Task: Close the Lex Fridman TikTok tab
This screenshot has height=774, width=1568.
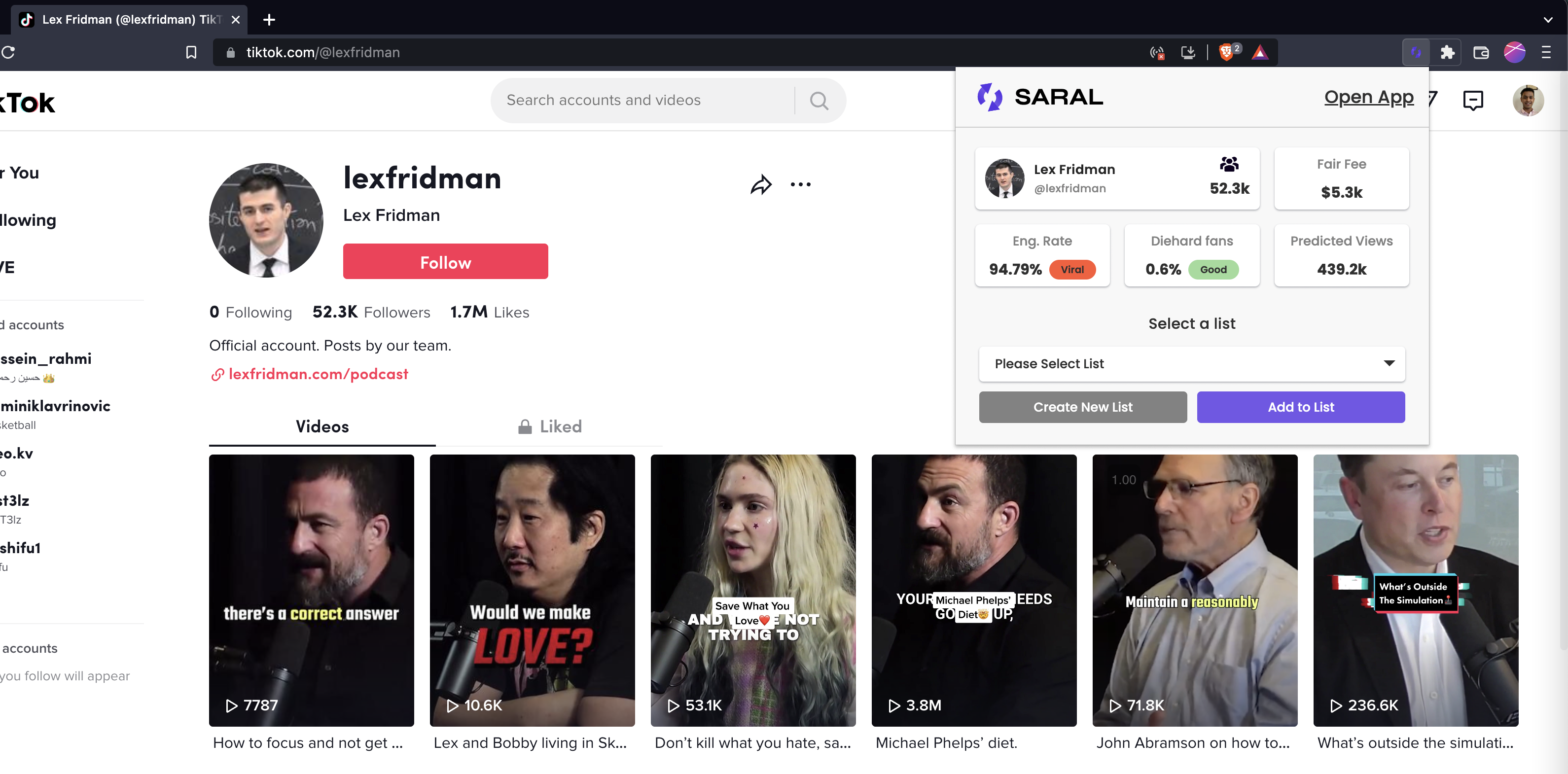Action: pos(236,19)
